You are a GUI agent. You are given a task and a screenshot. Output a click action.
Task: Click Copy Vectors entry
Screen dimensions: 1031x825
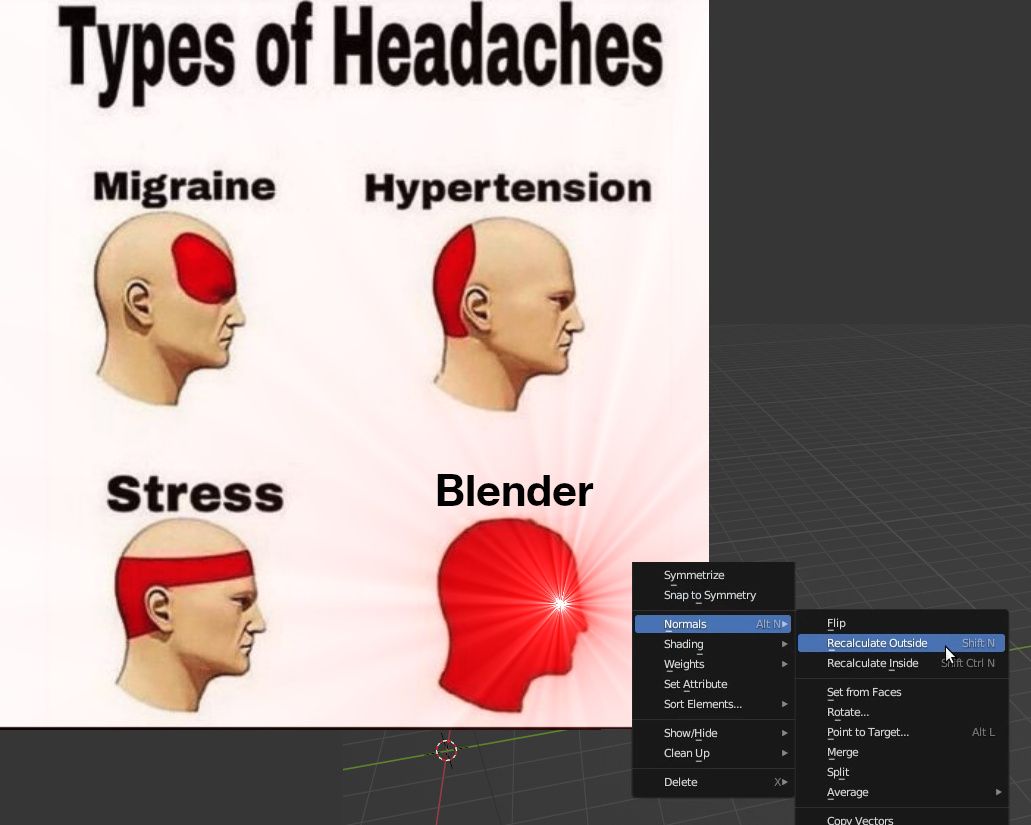click(x=901, y=820)
